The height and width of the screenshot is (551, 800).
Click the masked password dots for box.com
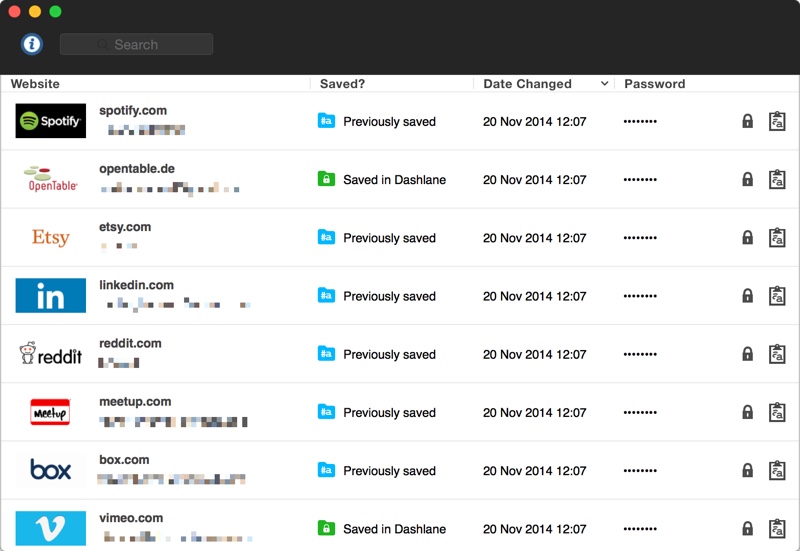640,470
